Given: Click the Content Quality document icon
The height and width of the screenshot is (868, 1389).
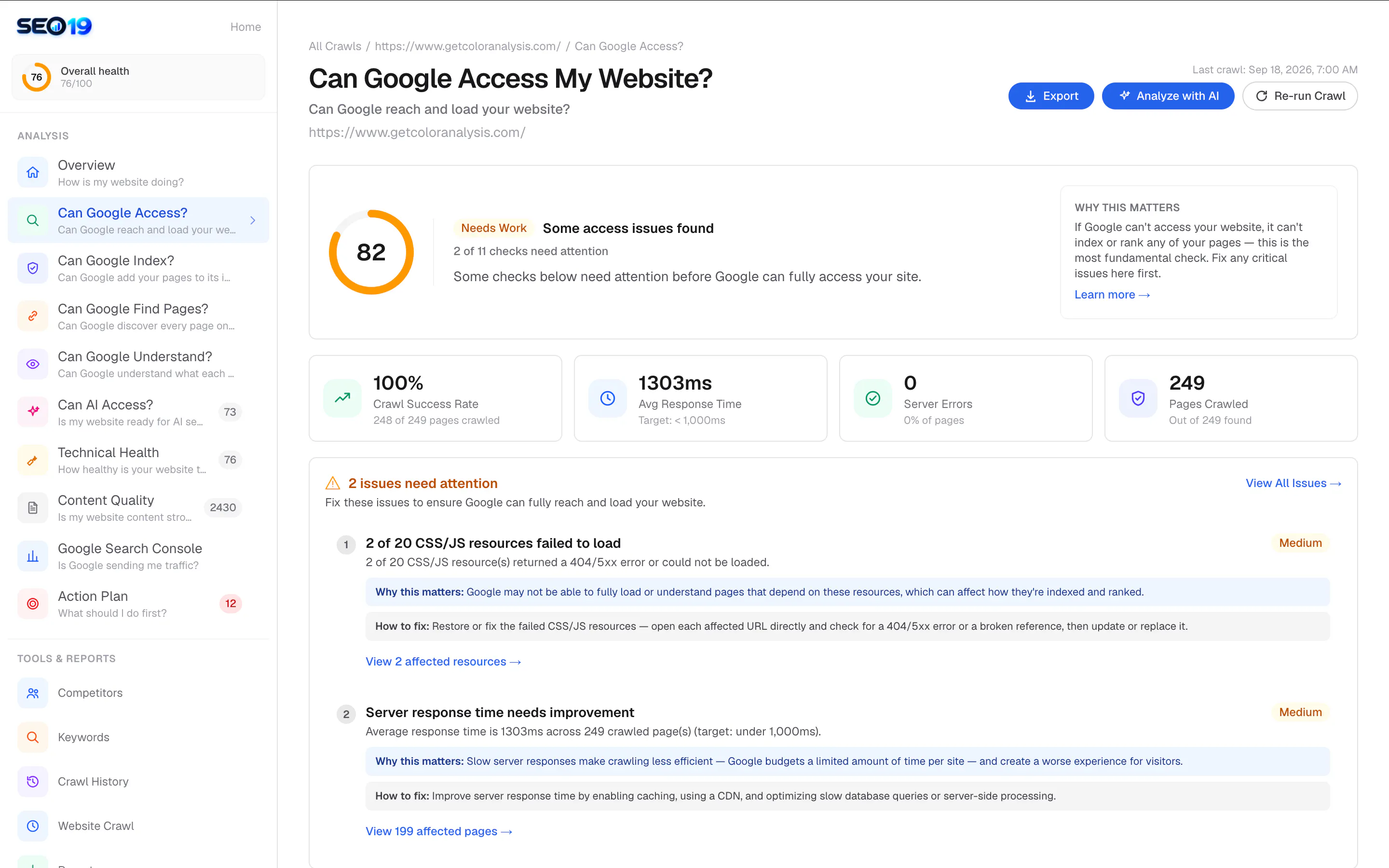Looking at the screenshot, I should coord(33,508).
